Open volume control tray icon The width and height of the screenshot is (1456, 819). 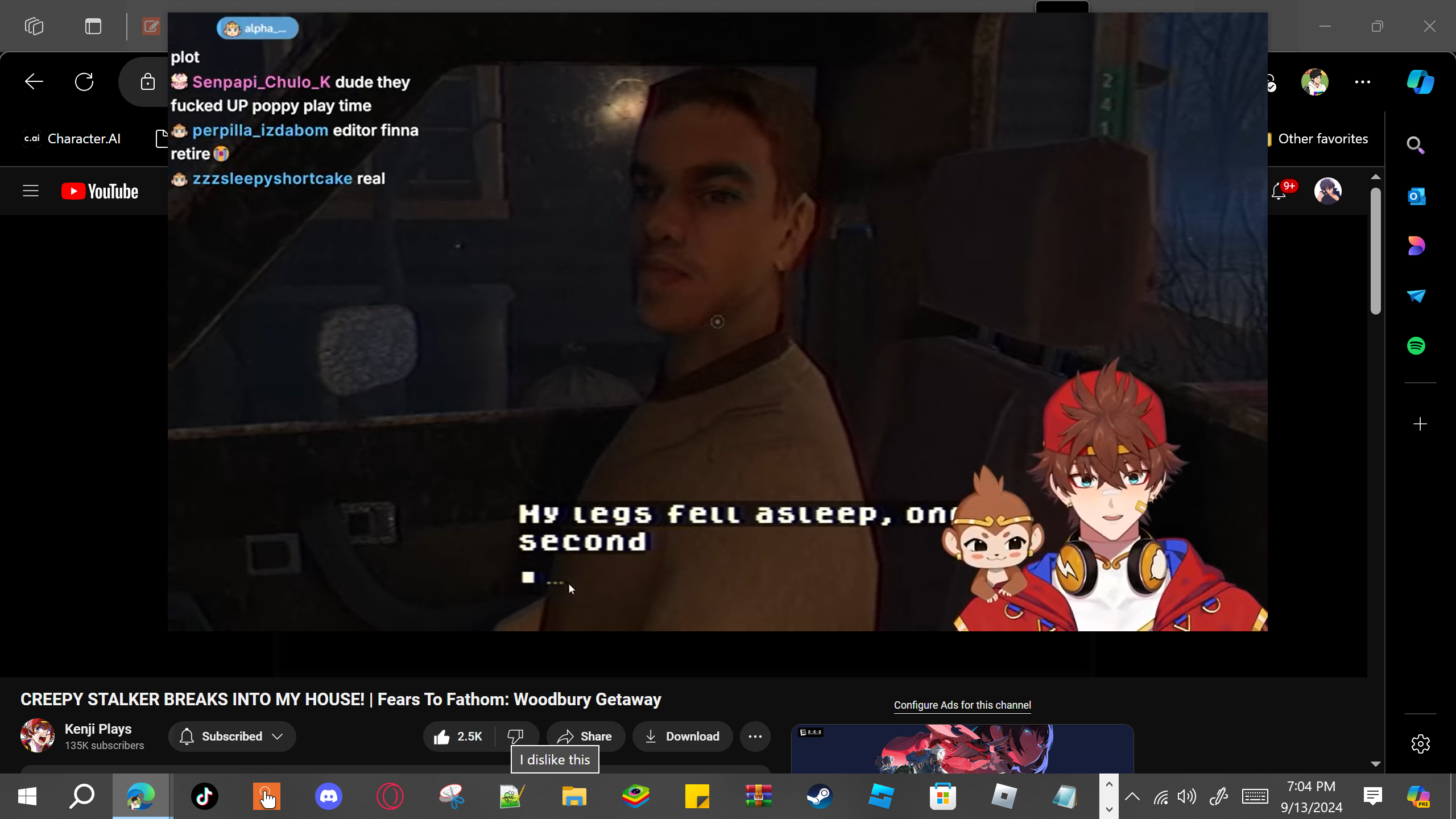coord(1187,796)
